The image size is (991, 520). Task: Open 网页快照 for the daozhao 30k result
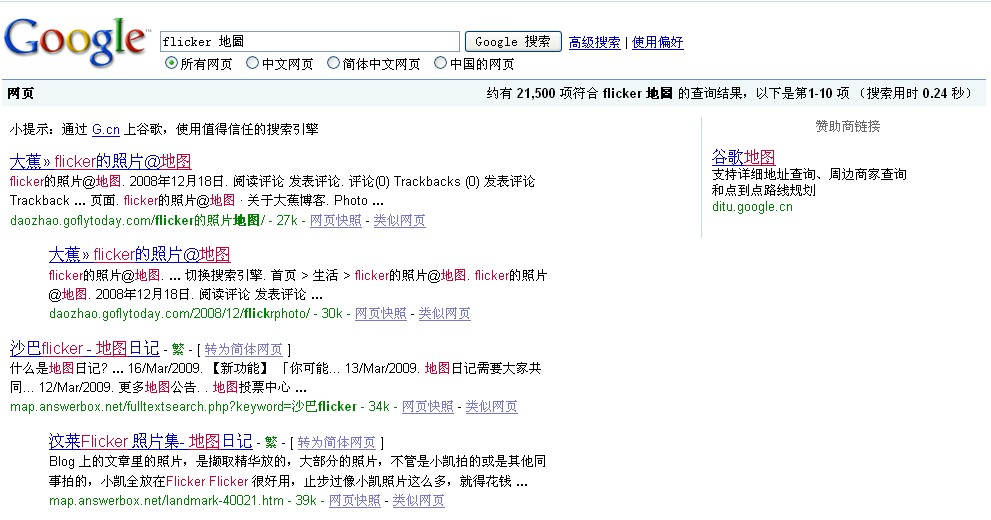click(380, 313)
